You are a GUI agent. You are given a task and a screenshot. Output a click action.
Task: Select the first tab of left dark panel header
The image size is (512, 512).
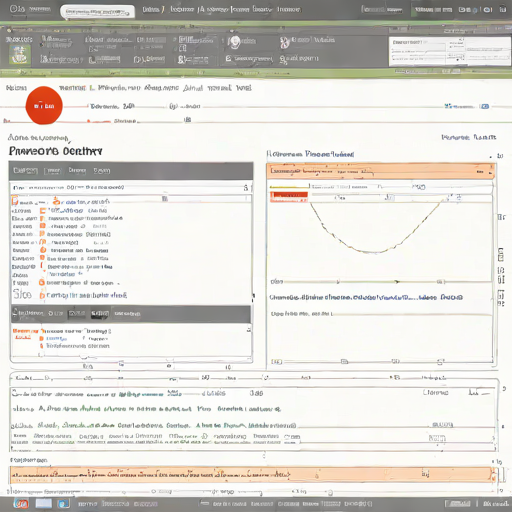[25, 171]
